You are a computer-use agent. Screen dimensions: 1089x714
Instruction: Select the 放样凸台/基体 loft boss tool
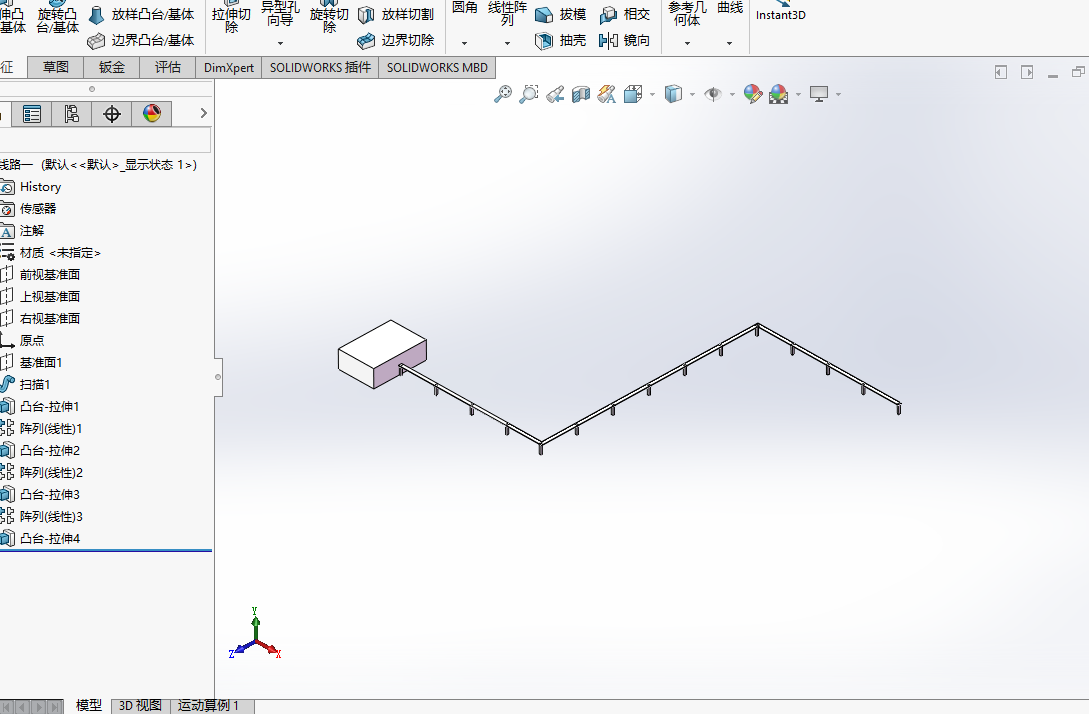[142, 15]
